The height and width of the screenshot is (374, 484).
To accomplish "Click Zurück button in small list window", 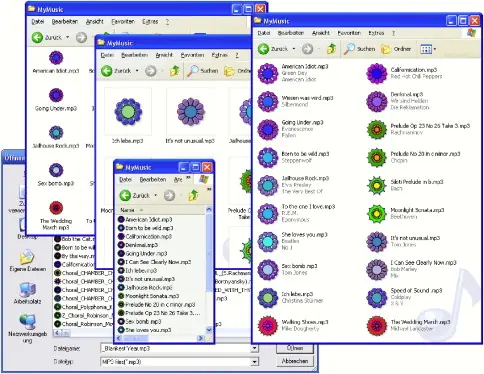I will coord(135,195).
